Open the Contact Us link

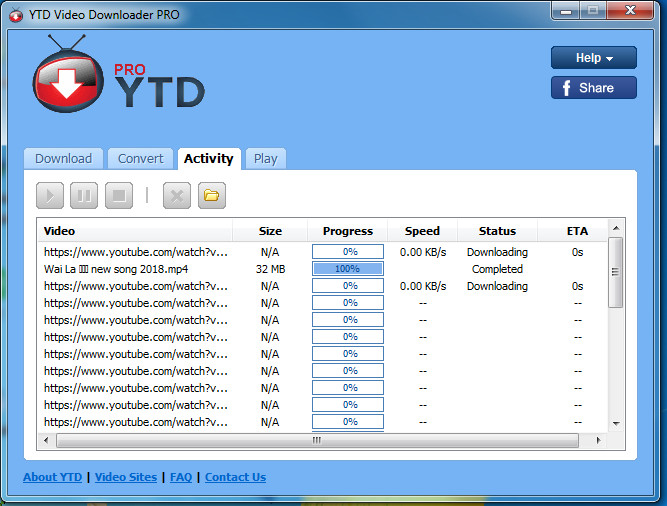click(235, 477)
